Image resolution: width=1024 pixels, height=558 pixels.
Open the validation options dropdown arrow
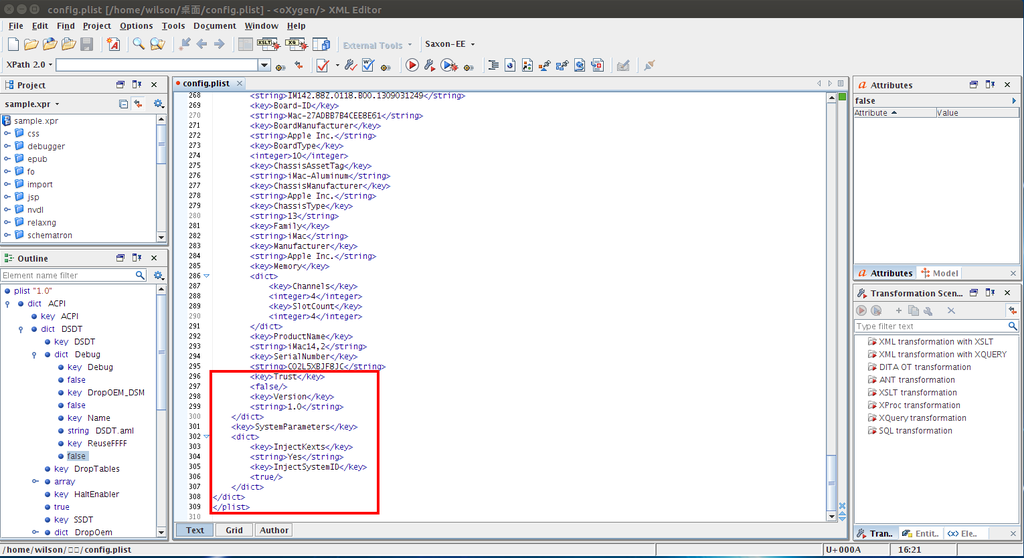pos(337,65)
